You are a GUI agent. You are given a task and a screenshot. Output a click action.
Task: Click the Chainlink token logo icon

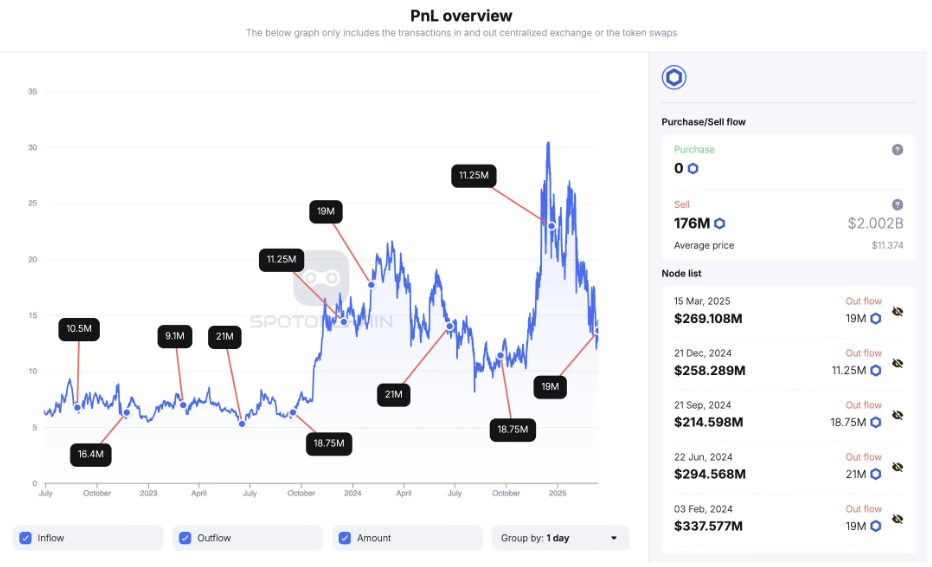(674, 78)
